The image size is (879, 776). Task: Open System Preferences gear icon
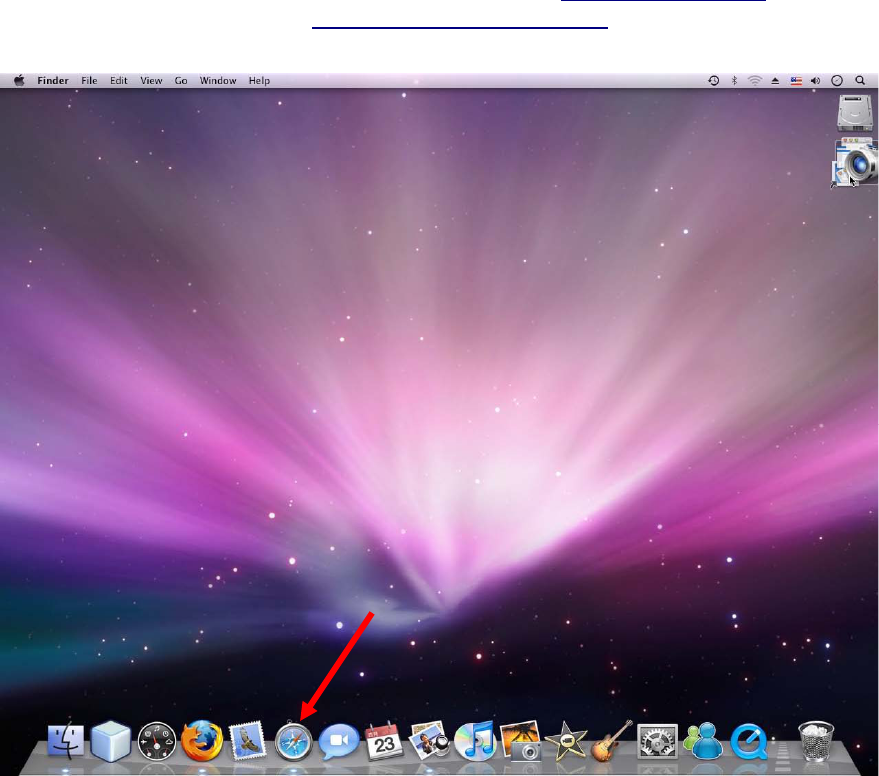click(657, 741)
